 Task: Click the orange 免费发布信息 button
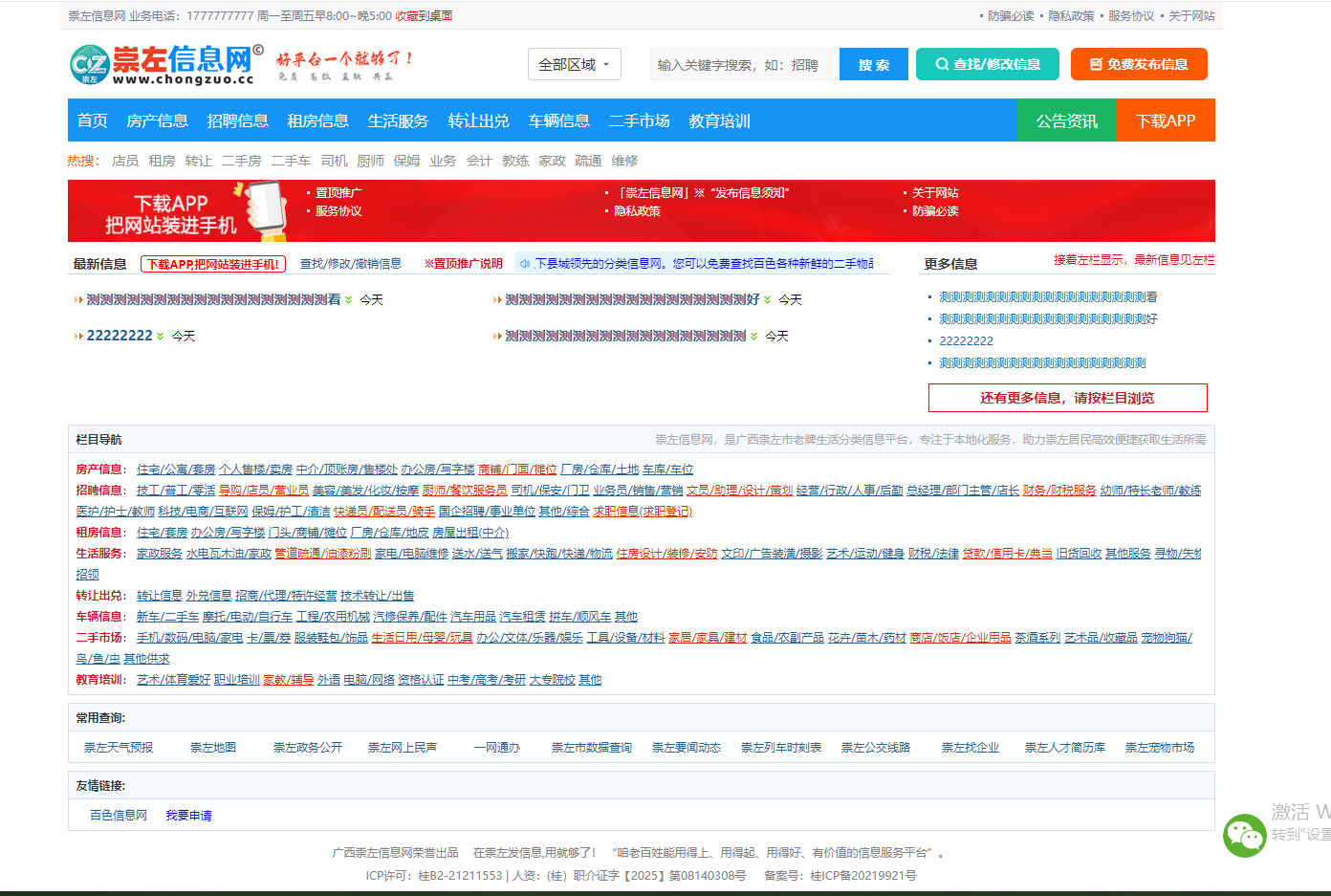click(x=1139, y=64)
